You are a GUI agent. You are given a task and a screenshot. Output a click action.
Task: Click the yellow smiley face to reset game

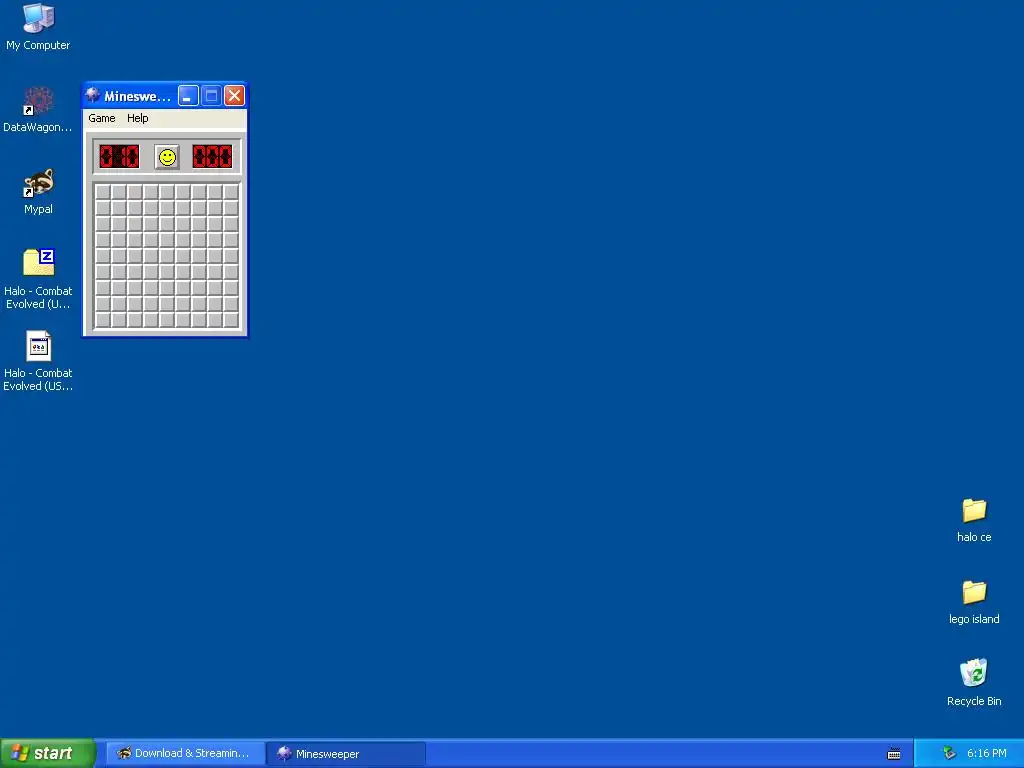pyautogui.click(x=167, y=157)
